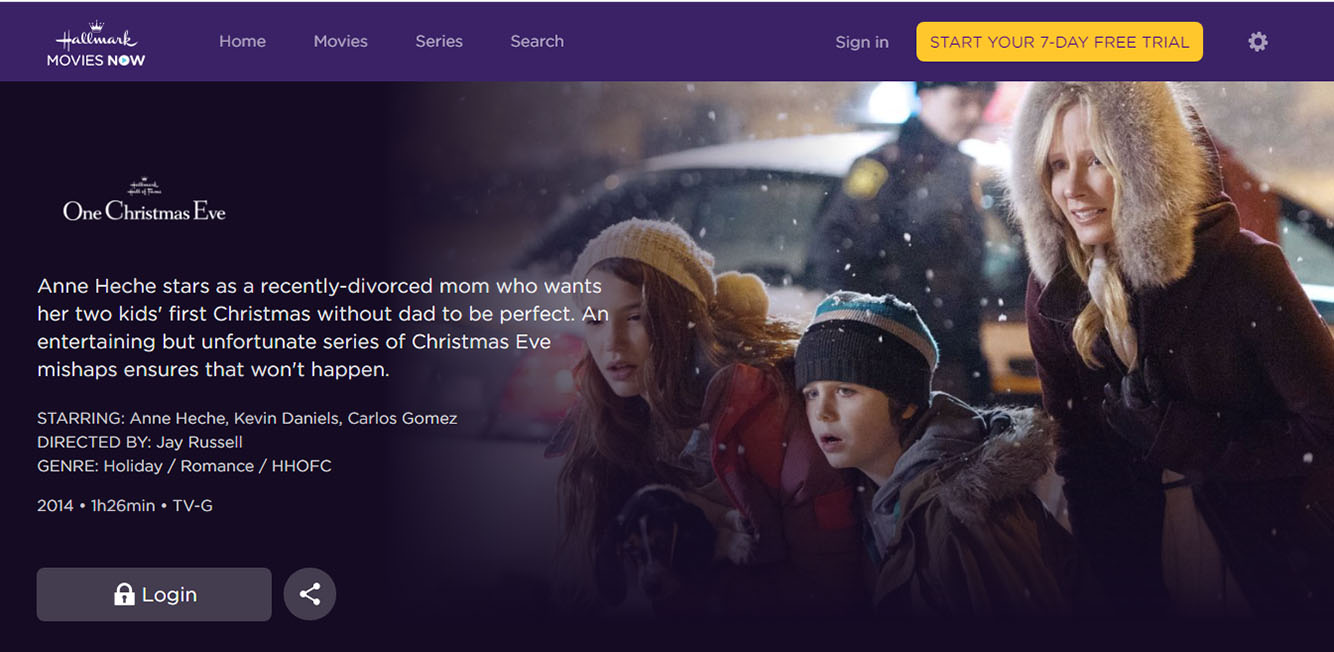Click the "STARRING: Anne Heche, Kevin Daniels, Carlos Gomez" line
1334x652 pixels.
pyautogui.click(x=247, y=418)
